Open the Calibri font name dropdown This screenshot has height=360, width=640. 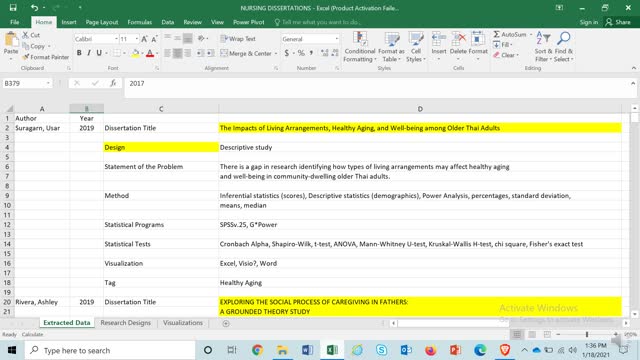[x=116, y=39]
